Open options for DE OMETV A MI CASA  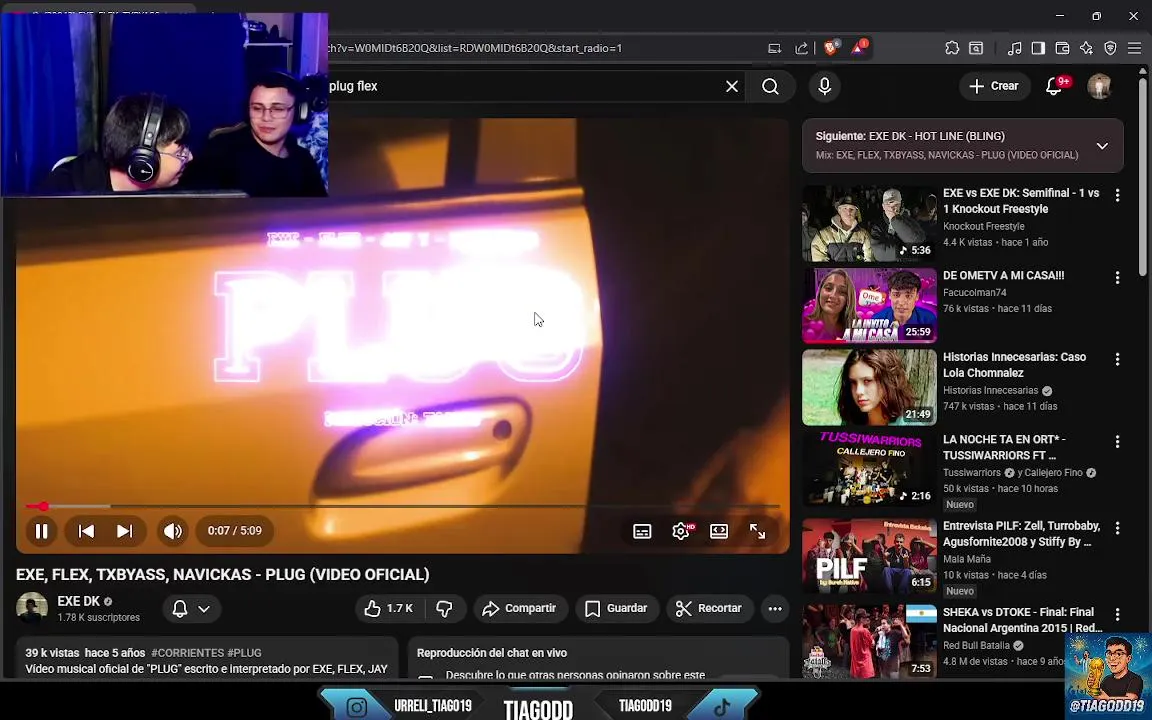1117,278
